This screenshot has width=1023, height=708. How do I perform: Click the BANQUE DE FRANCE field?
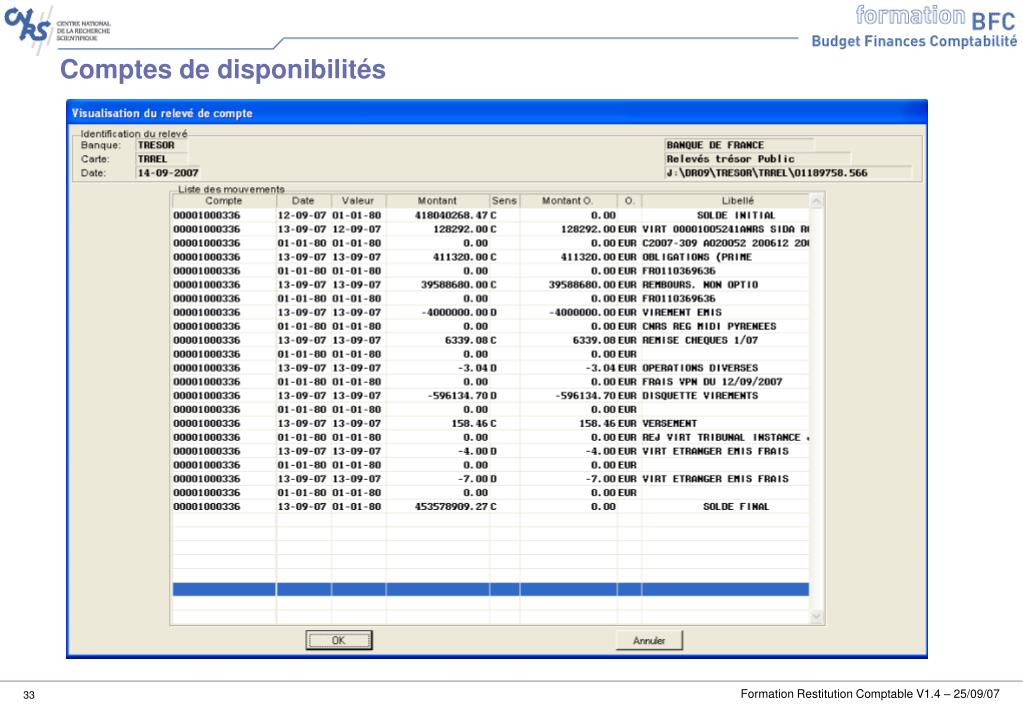pyautogui.click(x=739, y=145)
